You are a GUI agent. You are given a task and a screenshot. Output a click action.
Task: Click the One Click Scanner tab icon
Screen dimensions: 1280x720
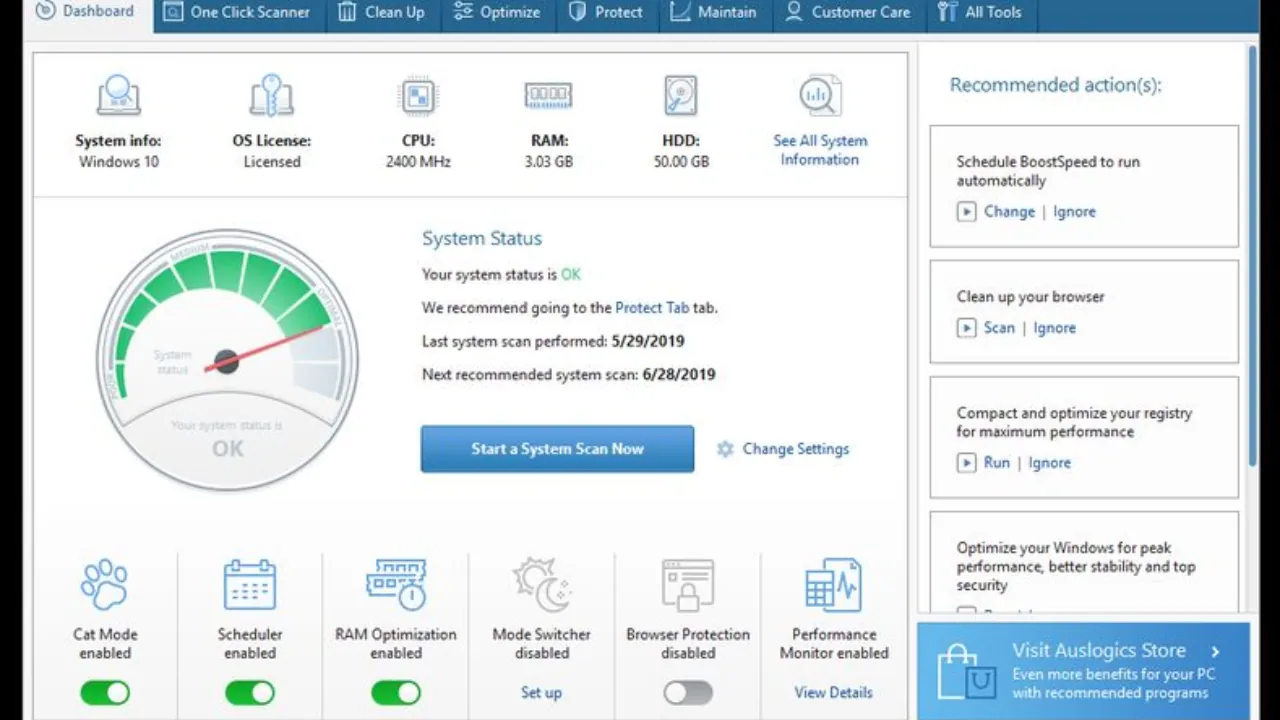172,12
